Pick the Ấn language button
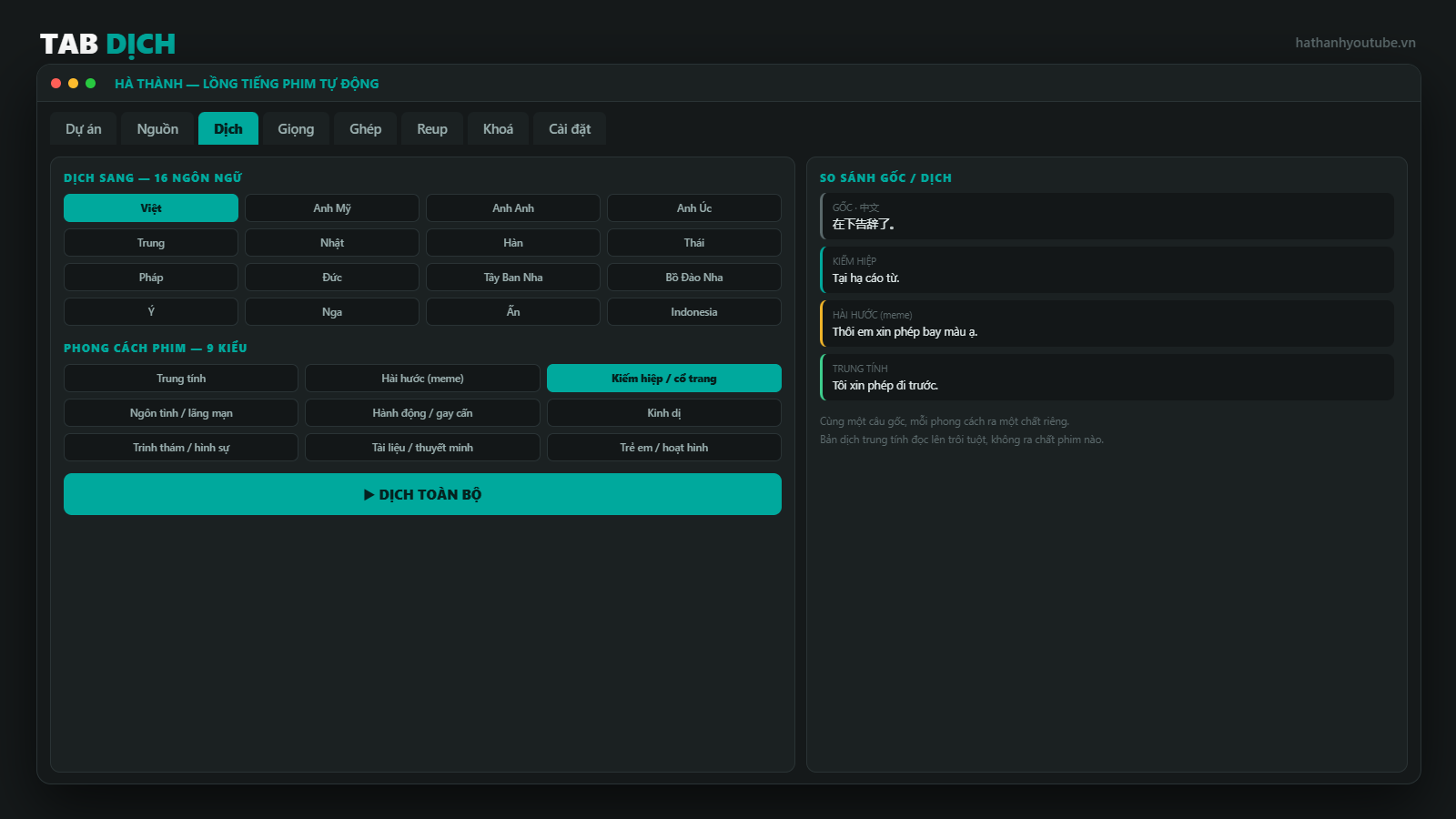 (513, 312)
